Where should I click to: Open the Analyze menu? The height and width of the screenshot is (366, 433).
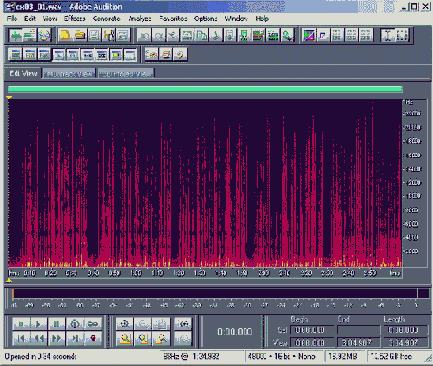140,18
